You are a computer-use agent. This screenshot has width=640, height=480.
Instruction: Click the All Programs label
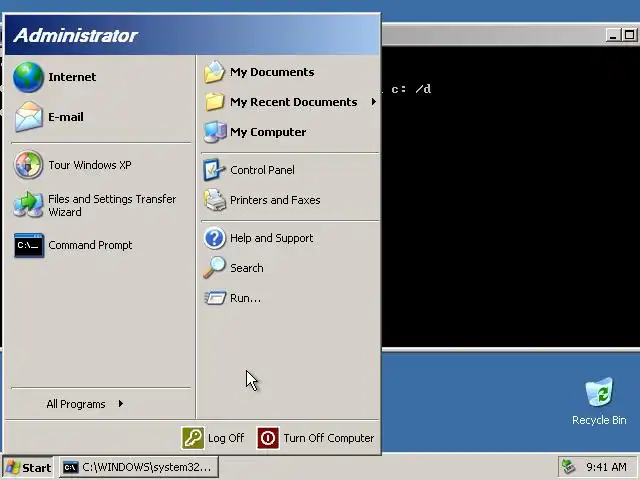coord(76,404)
